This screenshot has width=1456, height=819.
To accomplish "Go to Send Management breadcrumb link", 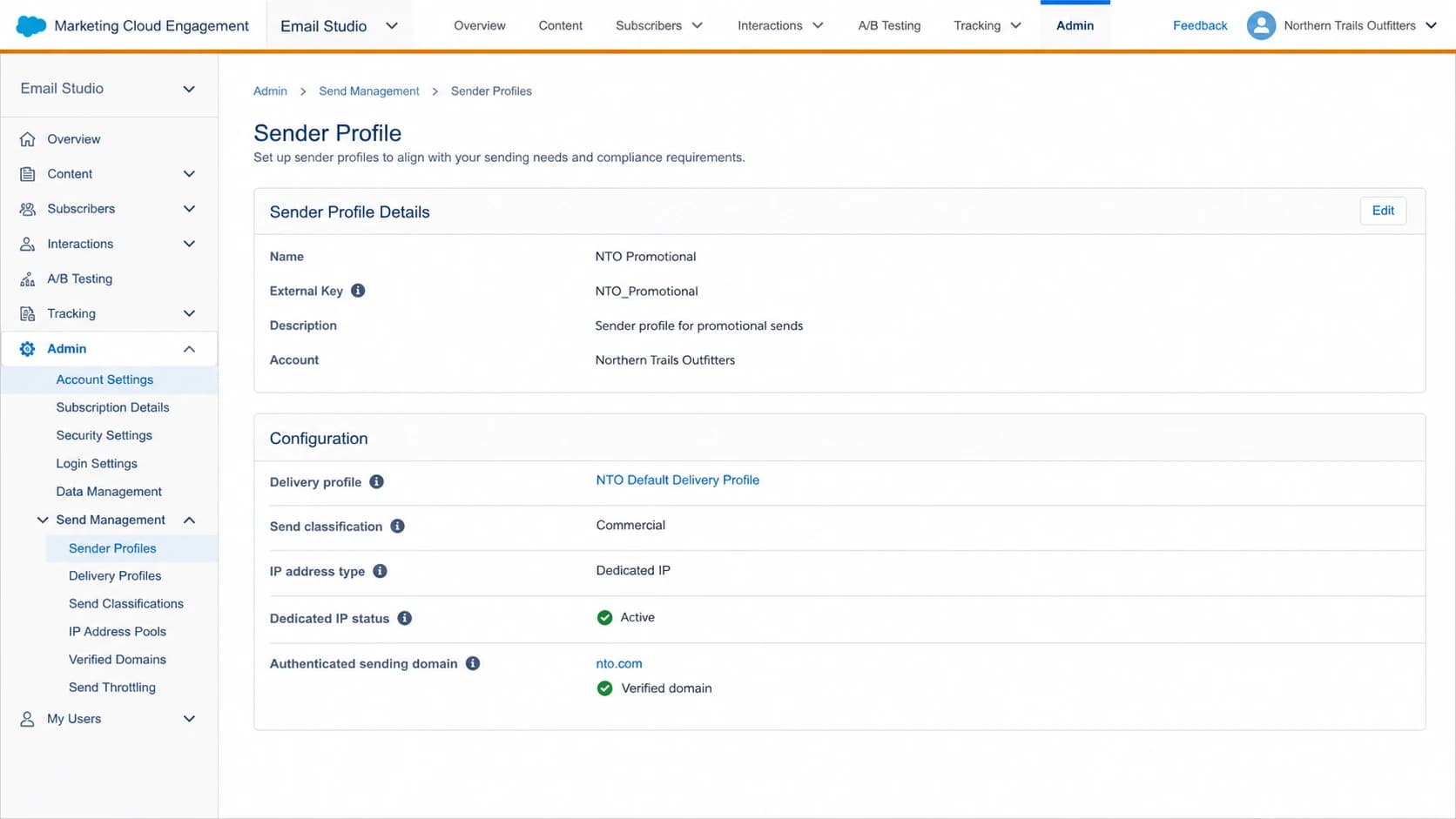I will [368, 91].
